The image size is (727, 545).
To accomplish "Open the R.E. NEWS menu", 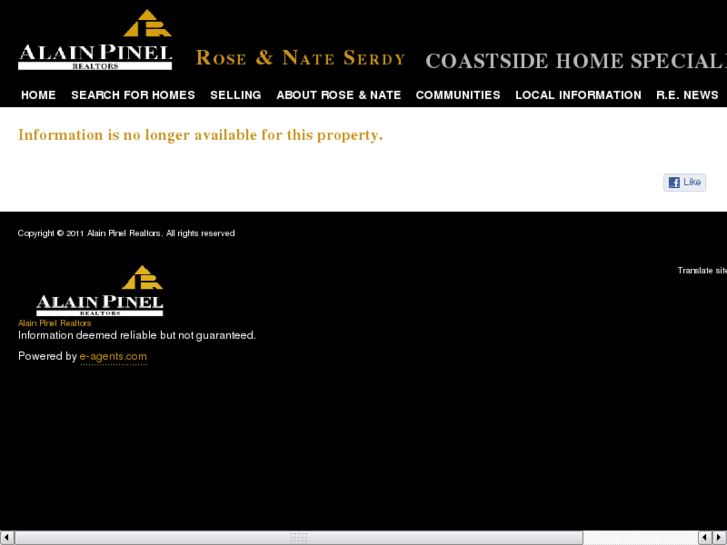I will [687, 95].
